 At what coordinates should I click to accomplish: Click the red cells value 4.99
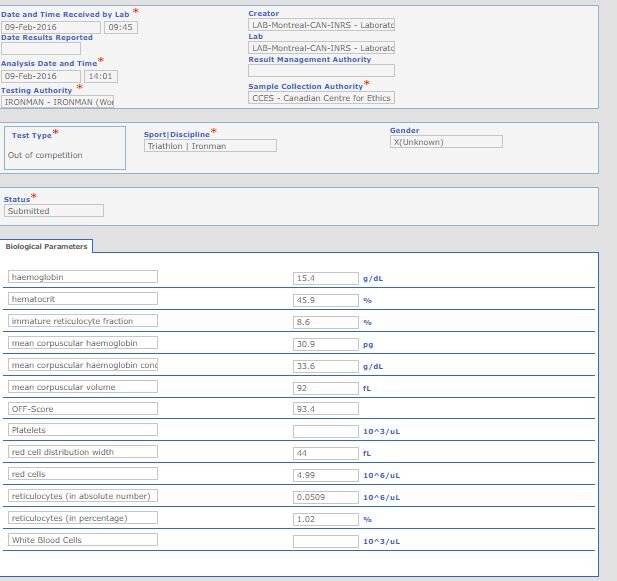tap(326, 475)
